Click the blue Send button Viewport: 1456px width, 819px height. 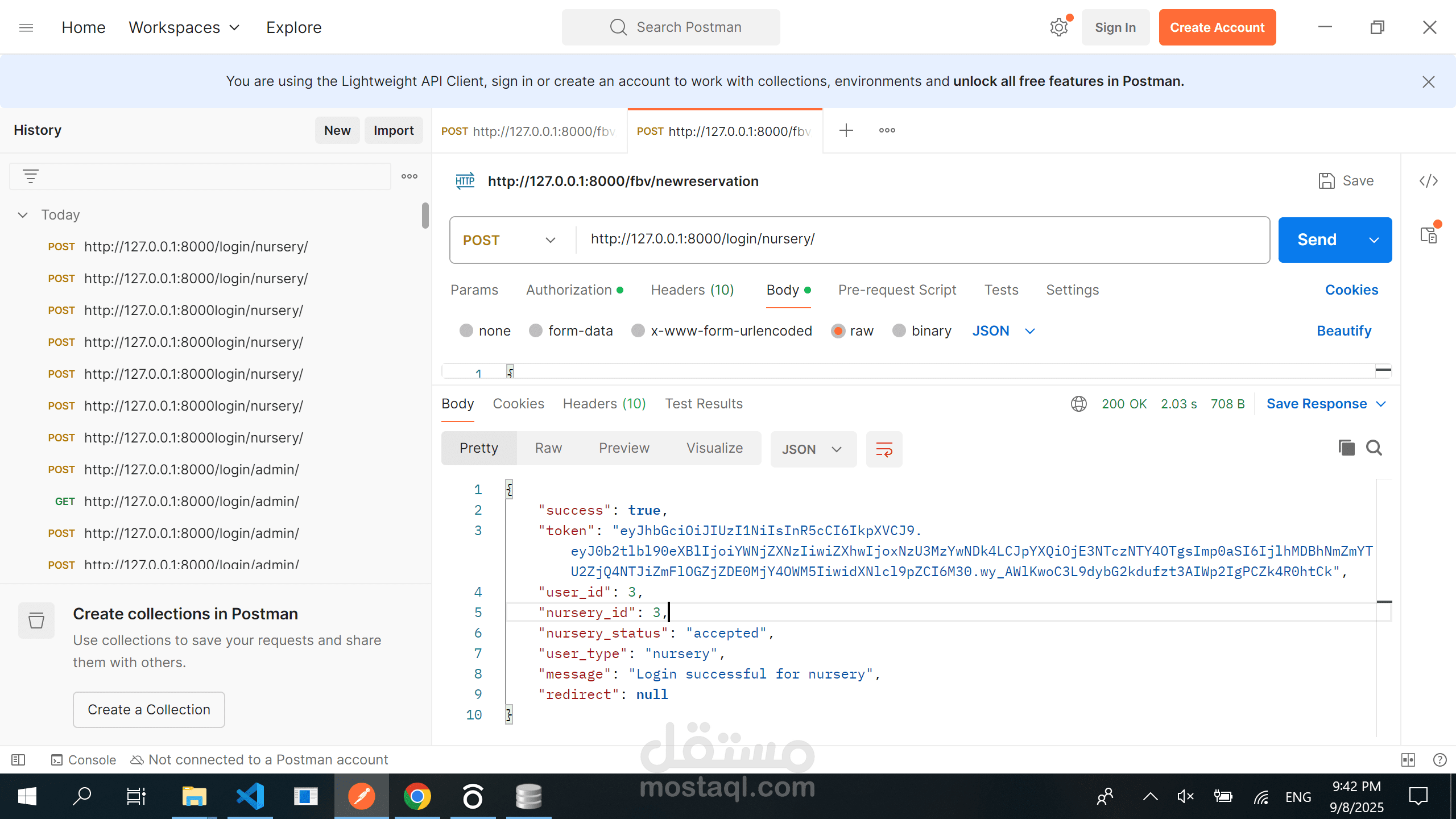pyautogui.click(x=1317, y=240)
